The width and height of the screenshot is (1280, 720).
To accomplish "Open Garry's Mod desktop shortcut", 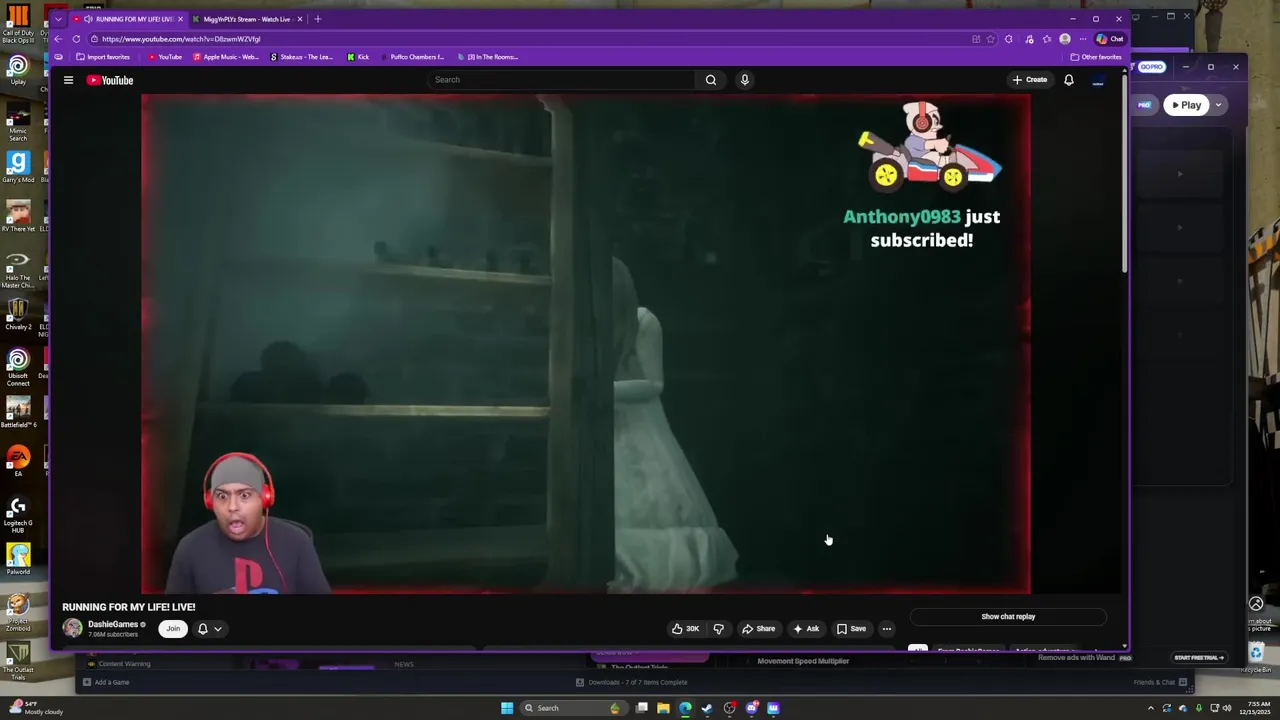I will click(18, 166).
